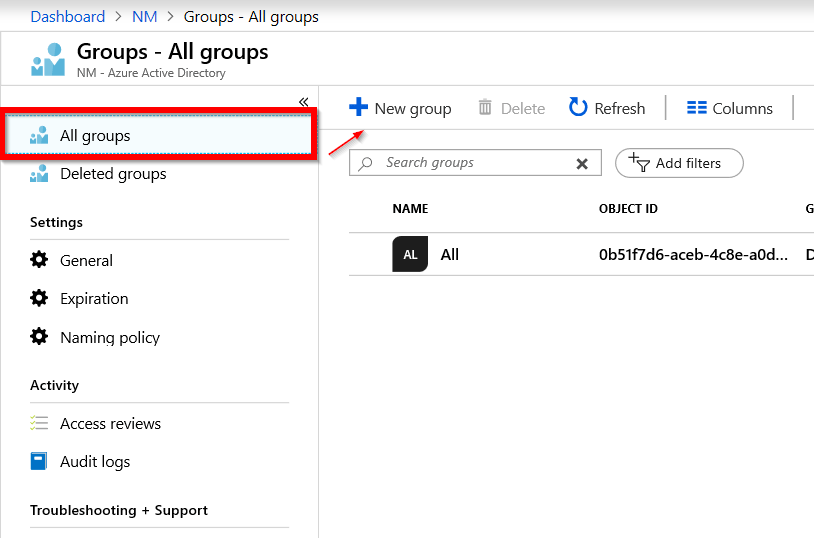This screenshot has height=538, width=814.
Task: Select All groups in sidebar
Action: coord(95,136)
